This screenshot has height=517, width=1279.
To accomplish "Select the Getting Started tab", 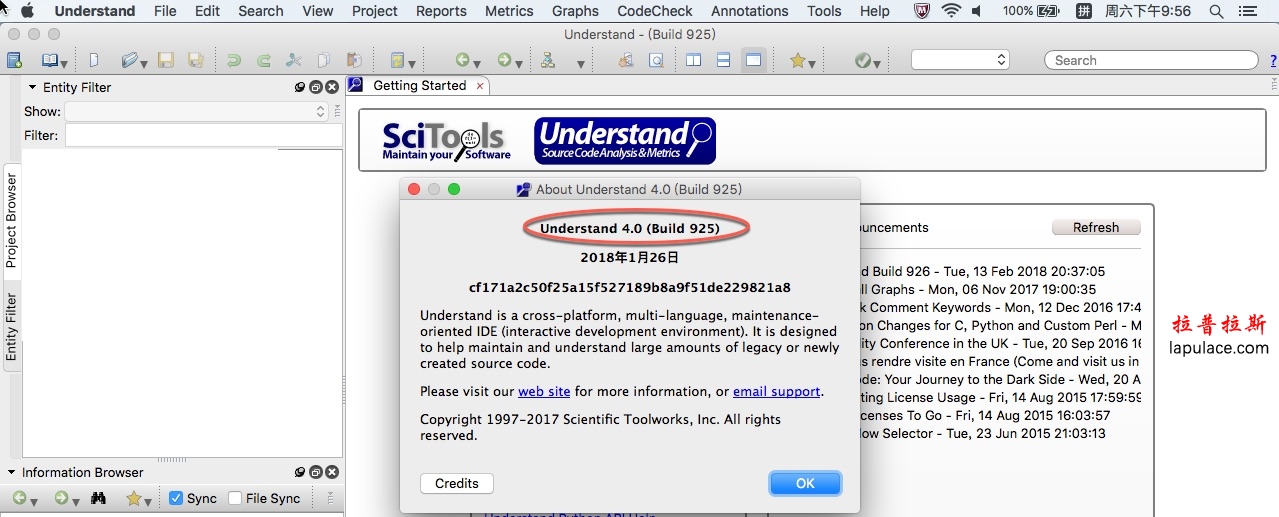I will tap(419, 85).
